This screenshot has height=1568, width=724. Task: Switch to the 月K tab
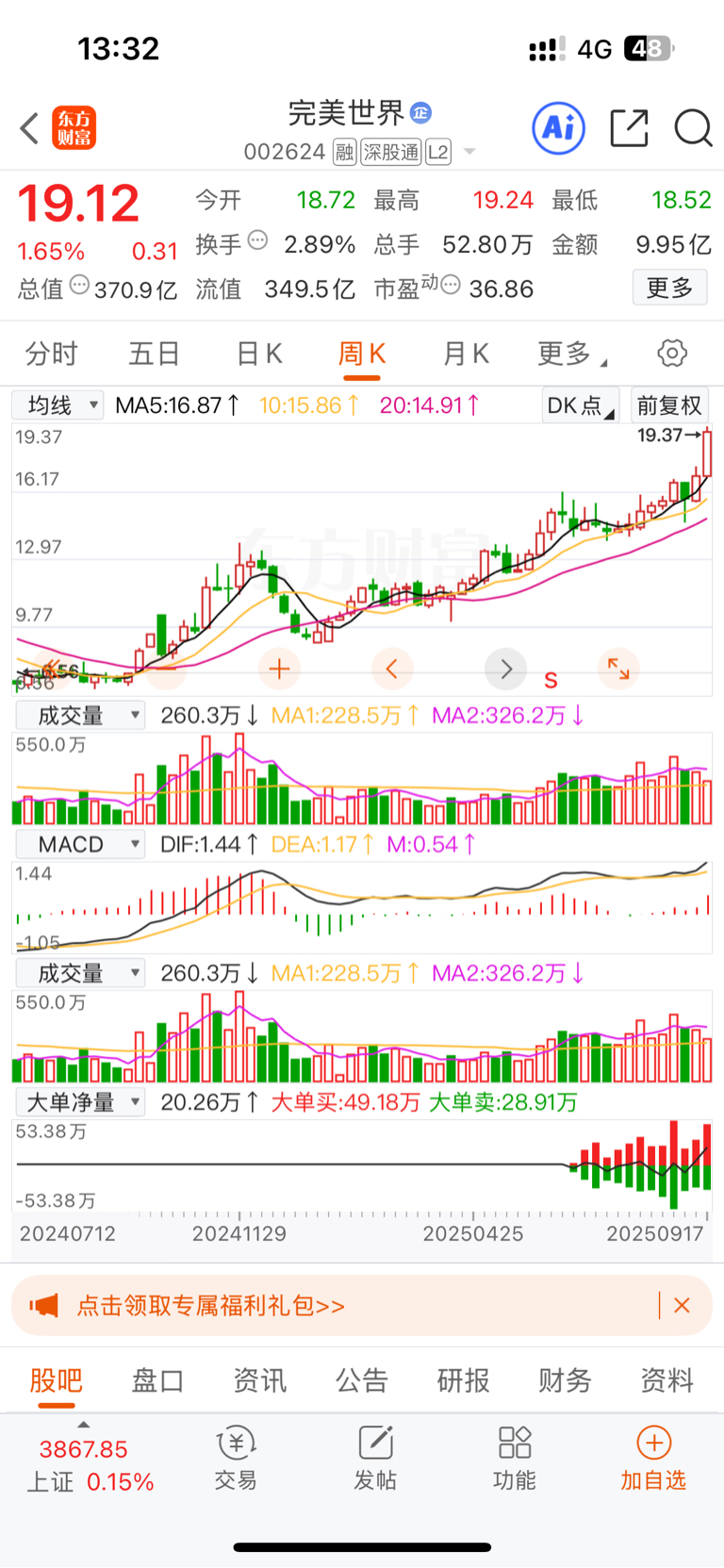click(x=466, y=354)
